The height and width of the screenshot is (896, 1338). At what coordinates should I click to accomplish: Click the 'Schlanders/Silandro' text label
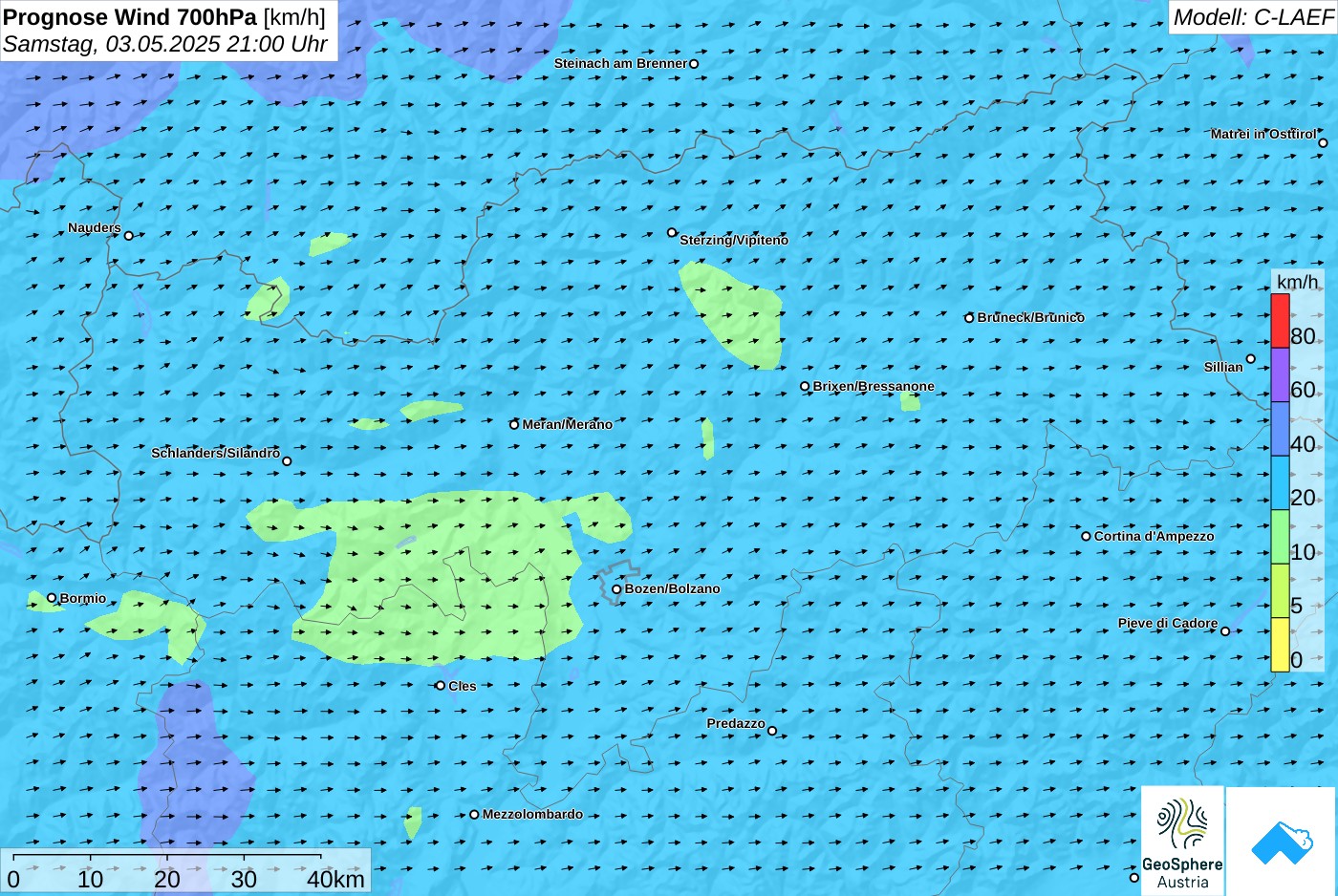(216, 453)
